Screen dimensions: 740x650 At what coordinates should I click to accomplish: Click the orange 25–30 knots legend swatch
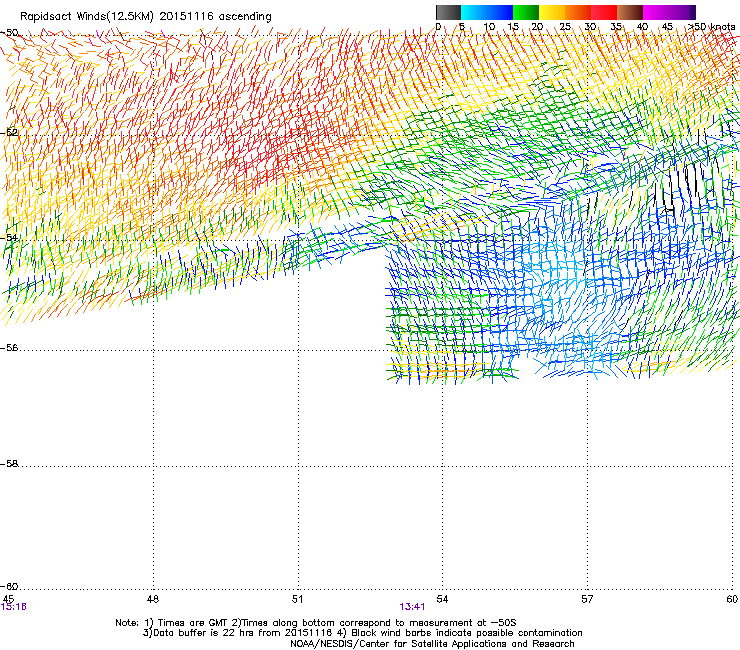pyautogui.click(x=578, y=12)
